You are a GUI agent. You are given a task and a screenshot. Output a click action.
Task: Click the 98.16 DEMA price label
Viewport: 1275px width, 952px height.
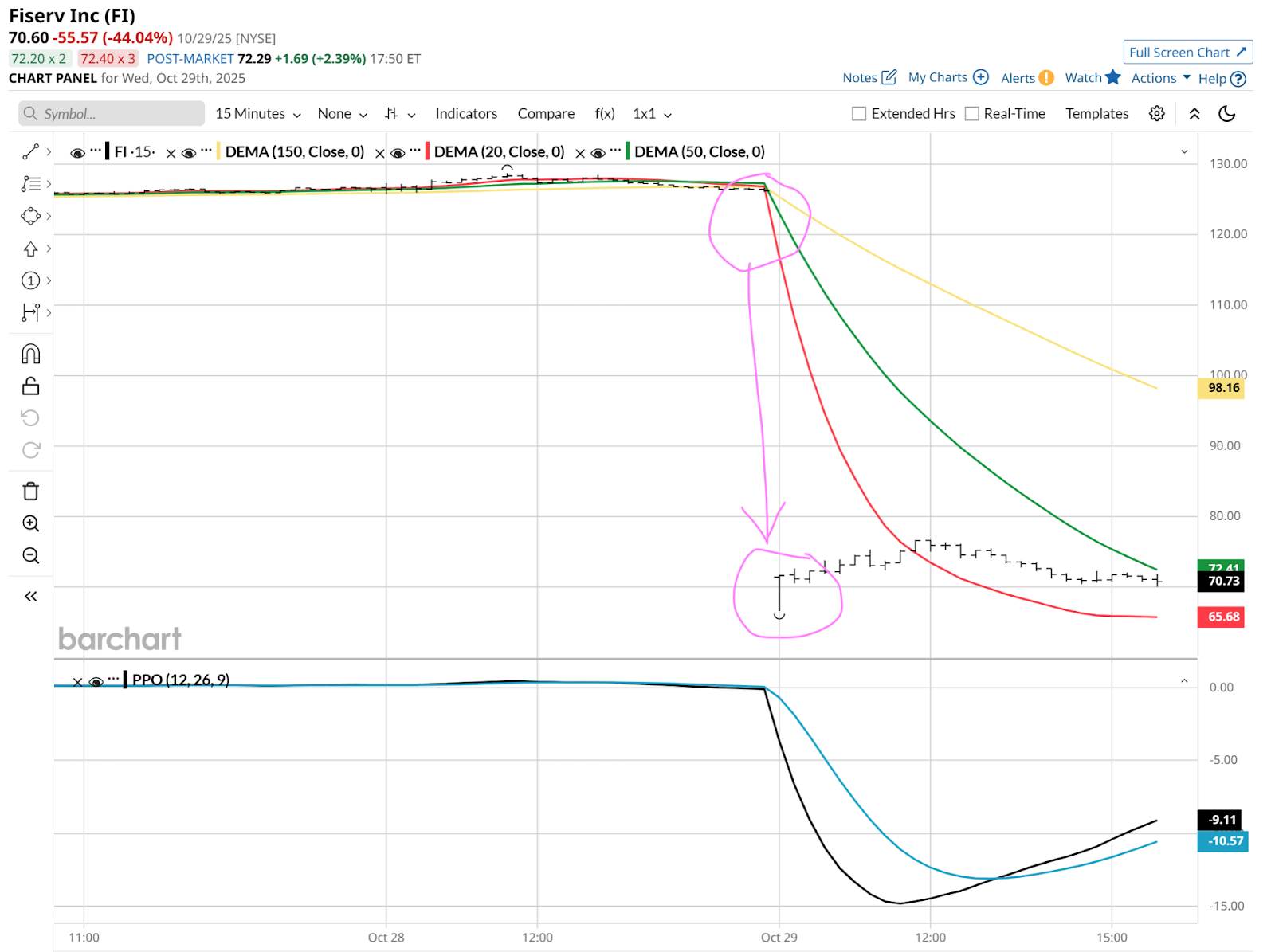(1221, 388)
